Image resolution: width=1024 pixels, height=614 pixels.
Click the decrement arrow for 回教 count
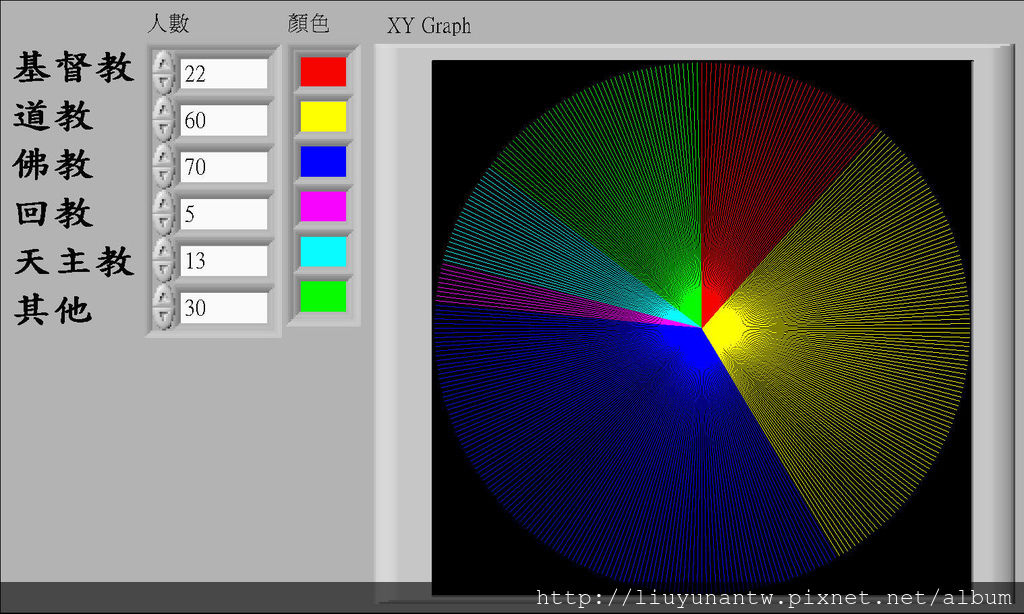click(163, 223)
